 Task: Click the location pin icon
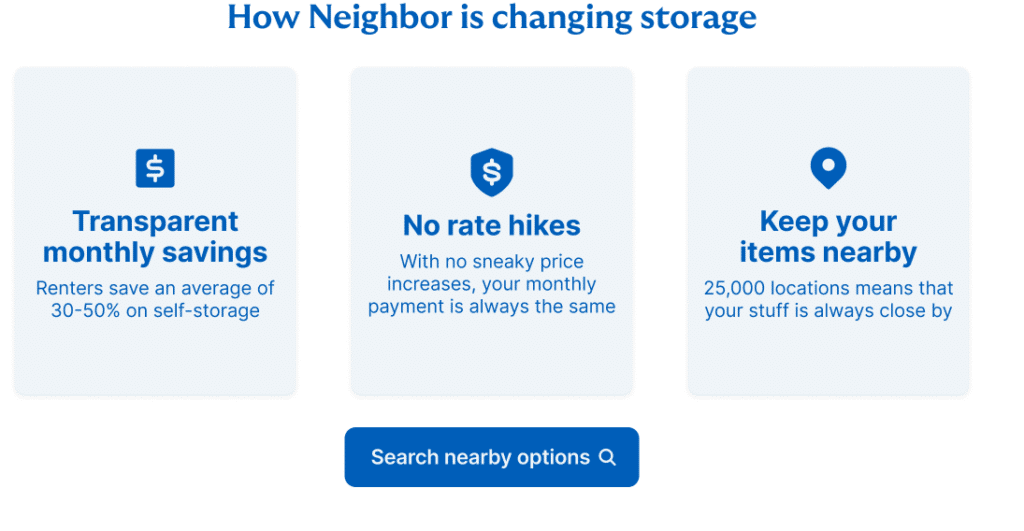coord(827,168)
